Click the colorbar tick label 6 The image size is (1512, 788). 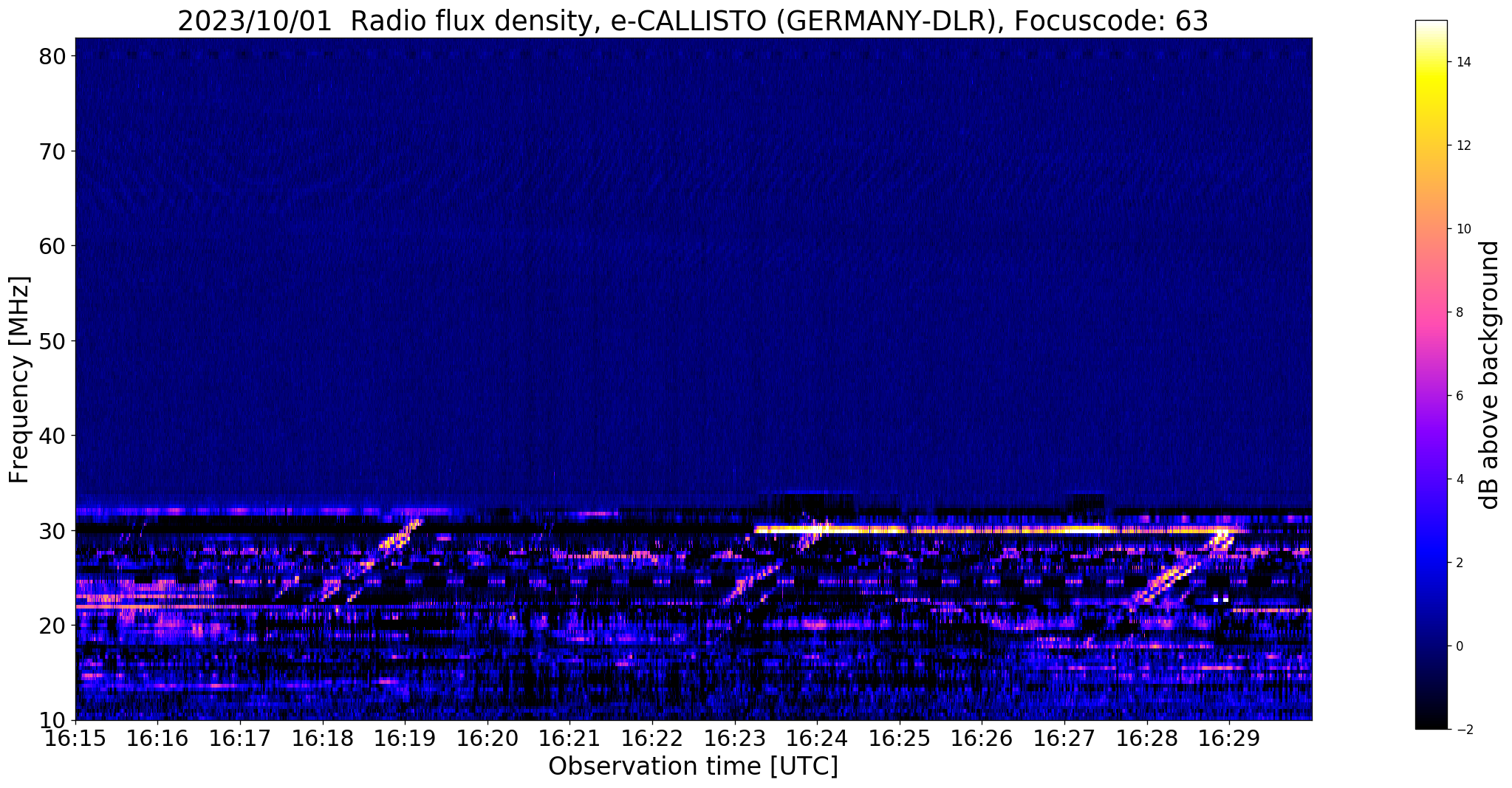coord(1460,396)
